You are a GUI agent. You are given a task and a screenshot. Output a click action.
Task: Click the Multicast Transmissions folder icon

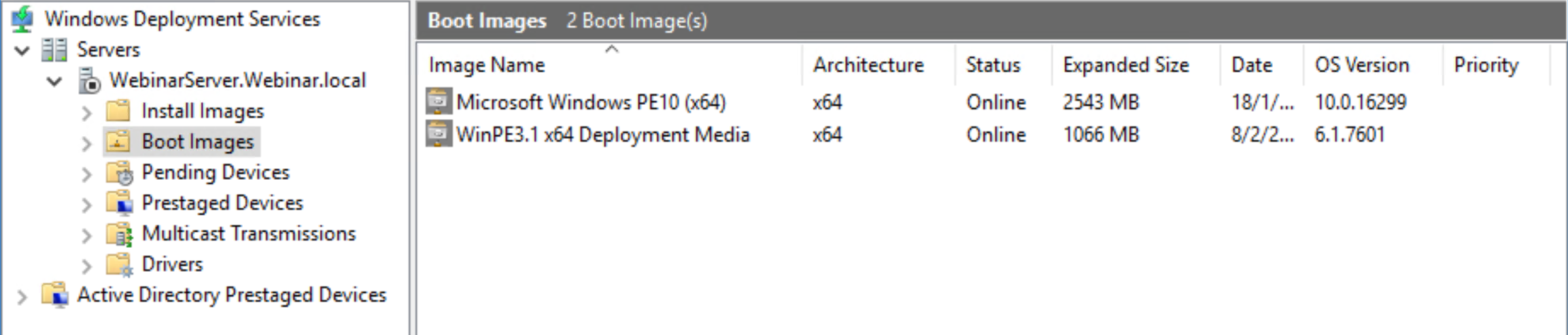click(x=120, y=234)
